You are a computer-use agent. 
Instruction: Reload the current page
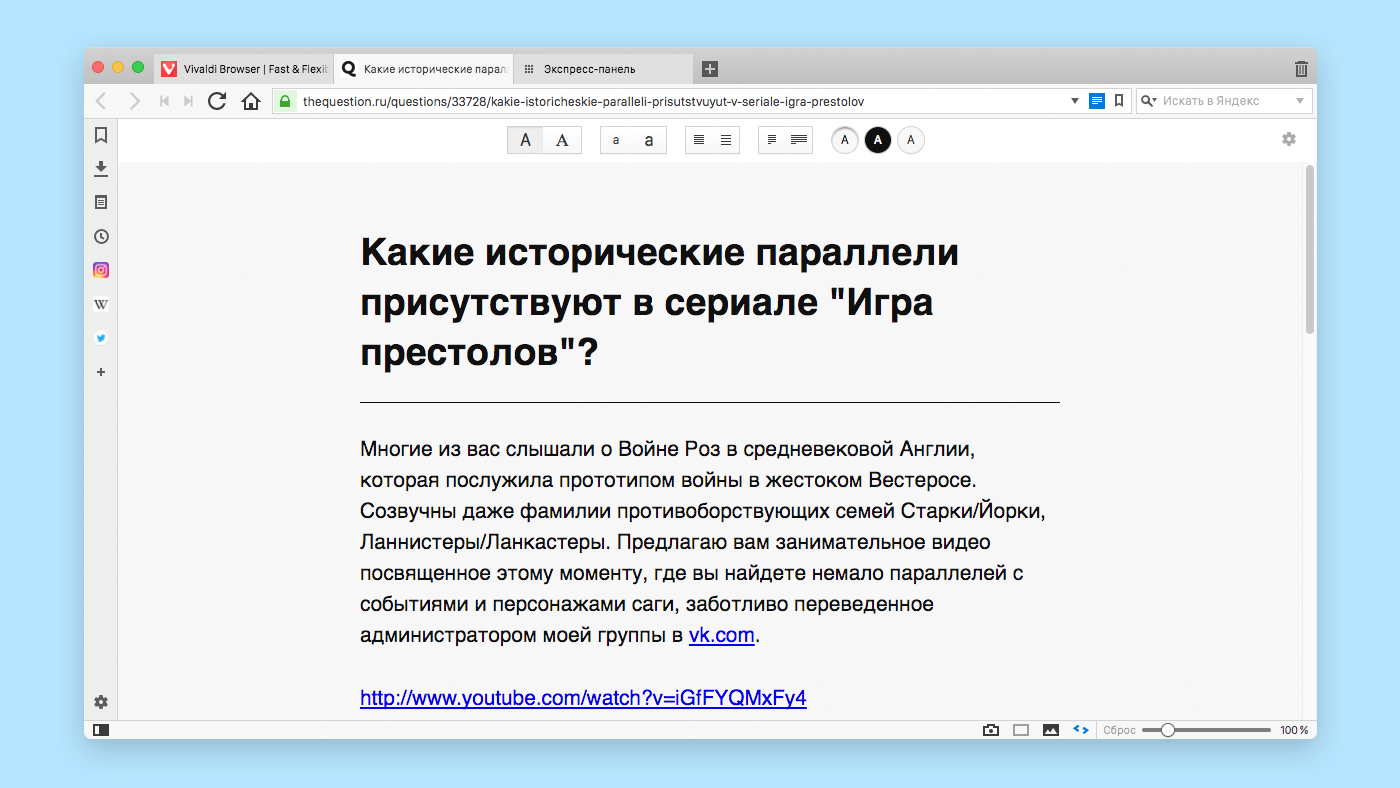[x=217, y=101]
